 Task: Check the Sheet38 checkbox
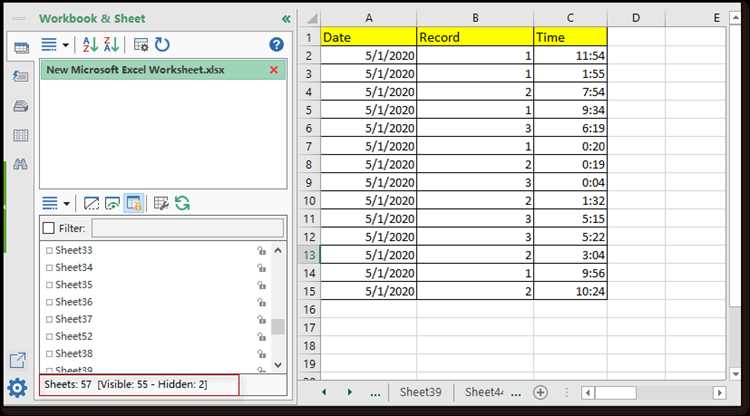[x=49, y=353]
